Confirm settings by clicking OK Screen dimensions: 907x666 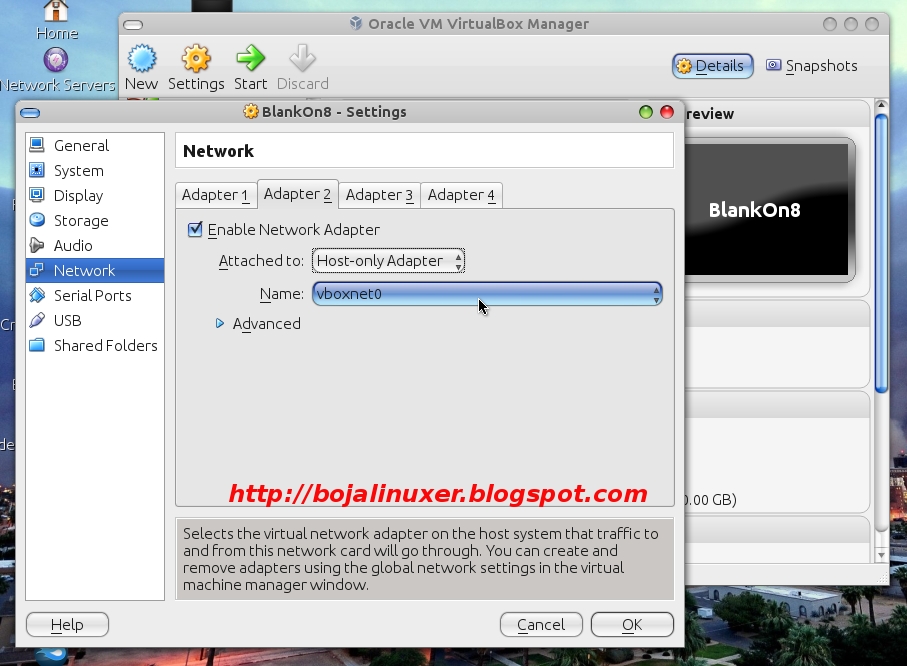(x=631, y=624)
